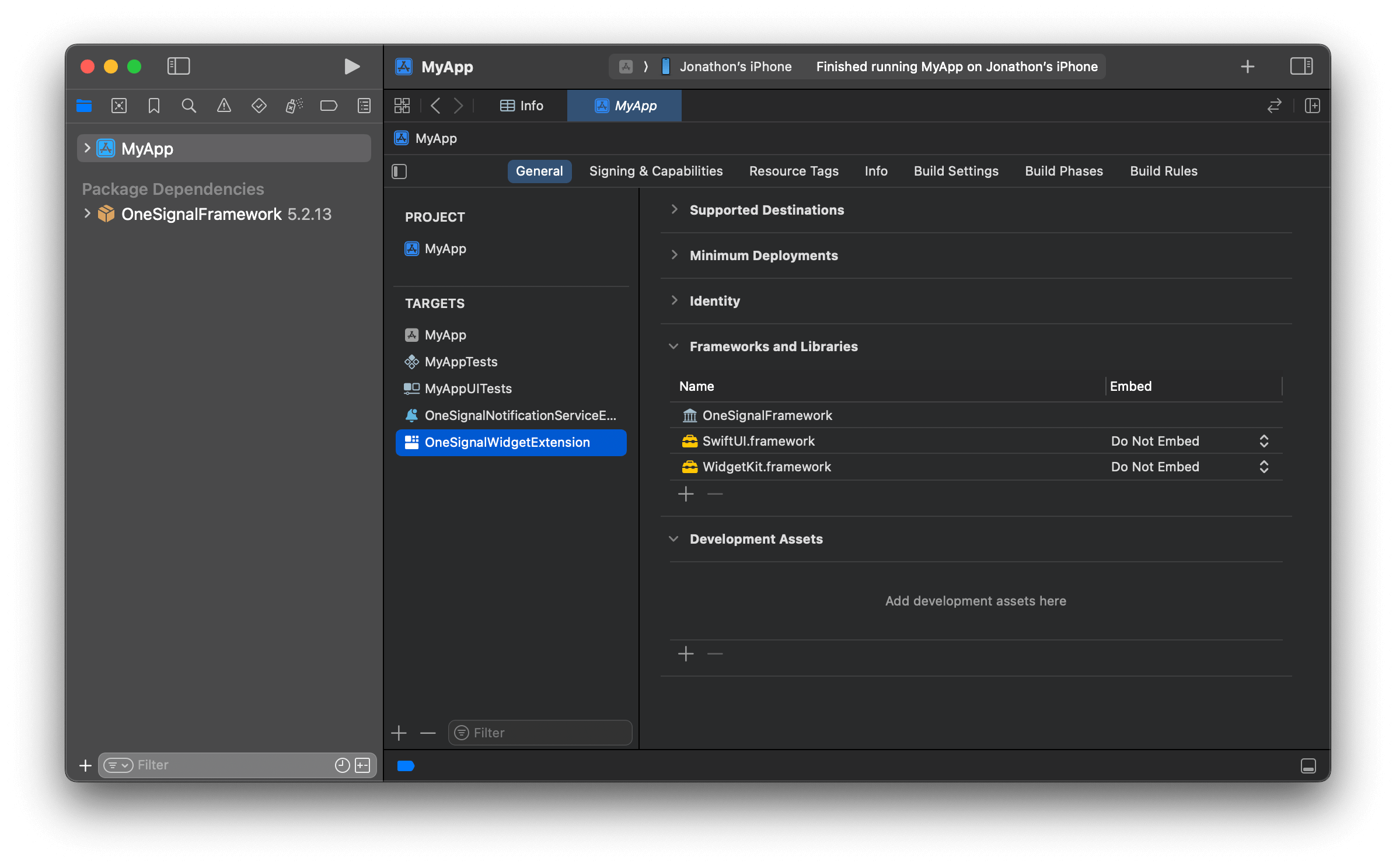Expand the Supported Destinations section
This screenshot has height=868, width=1396.
point(674,209)
